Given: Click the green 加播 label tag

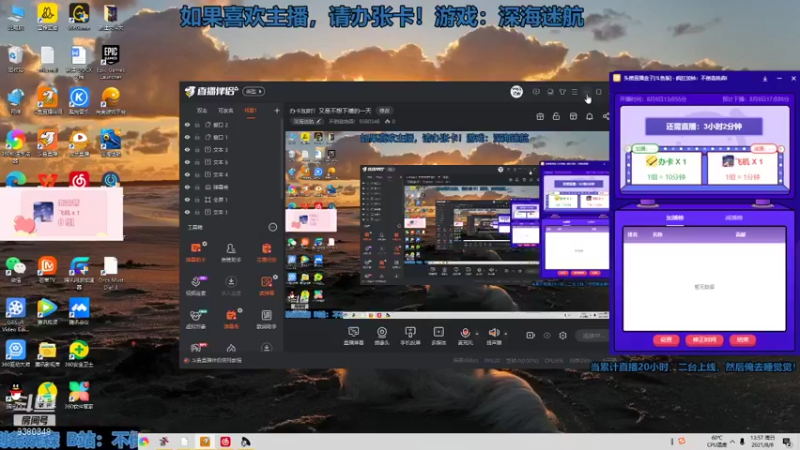Looking at the screenshot, I should coord(644,148).
